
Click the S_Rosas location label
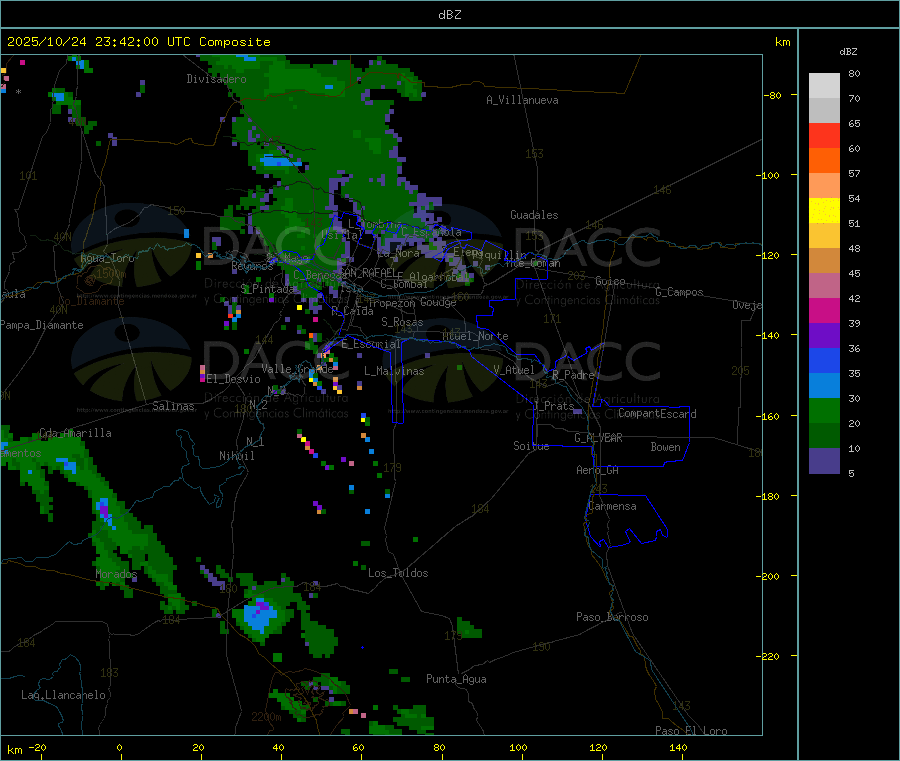(402, 322)
